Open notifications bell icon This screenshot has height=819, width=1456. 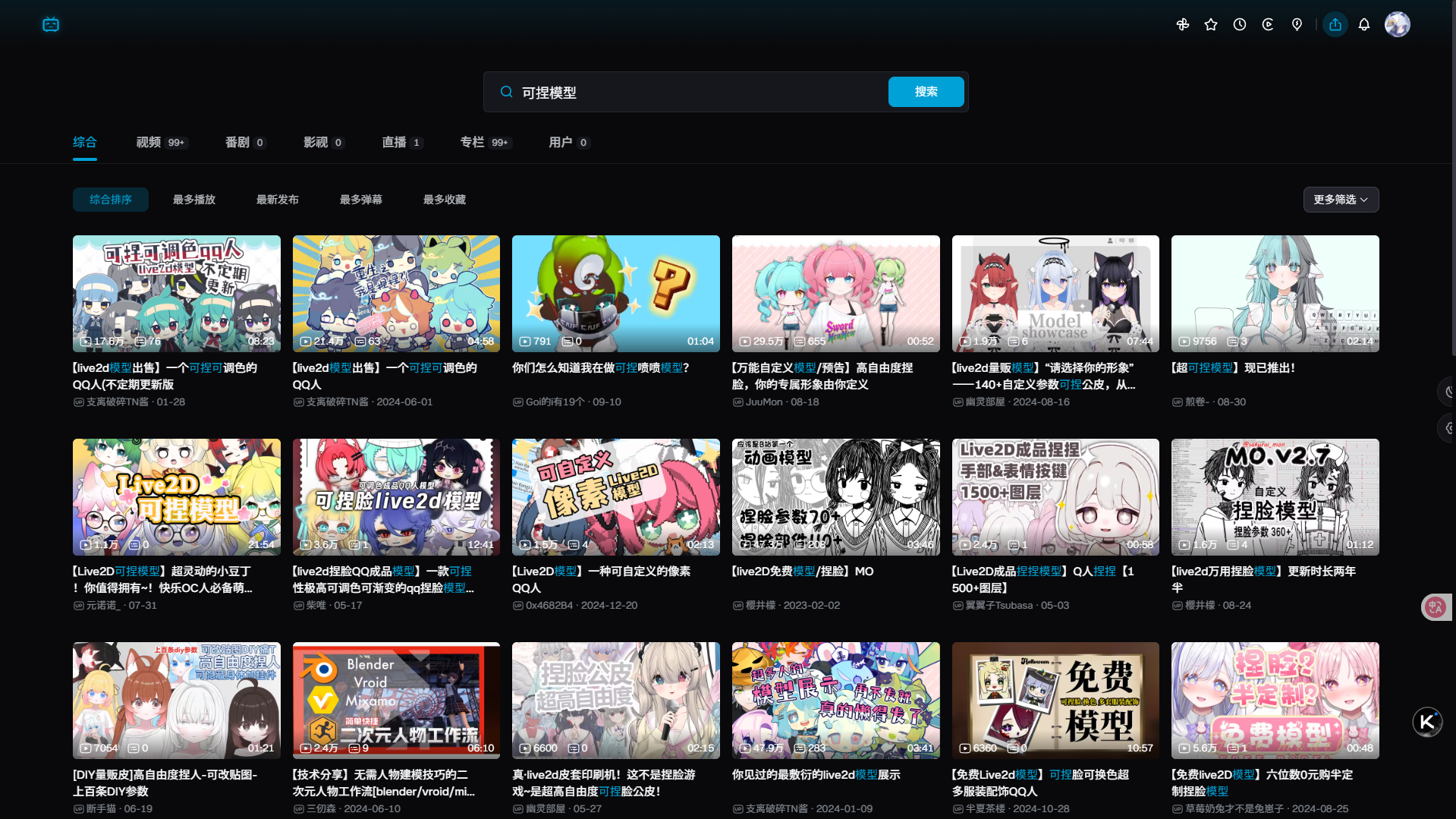click(1364, 24)
